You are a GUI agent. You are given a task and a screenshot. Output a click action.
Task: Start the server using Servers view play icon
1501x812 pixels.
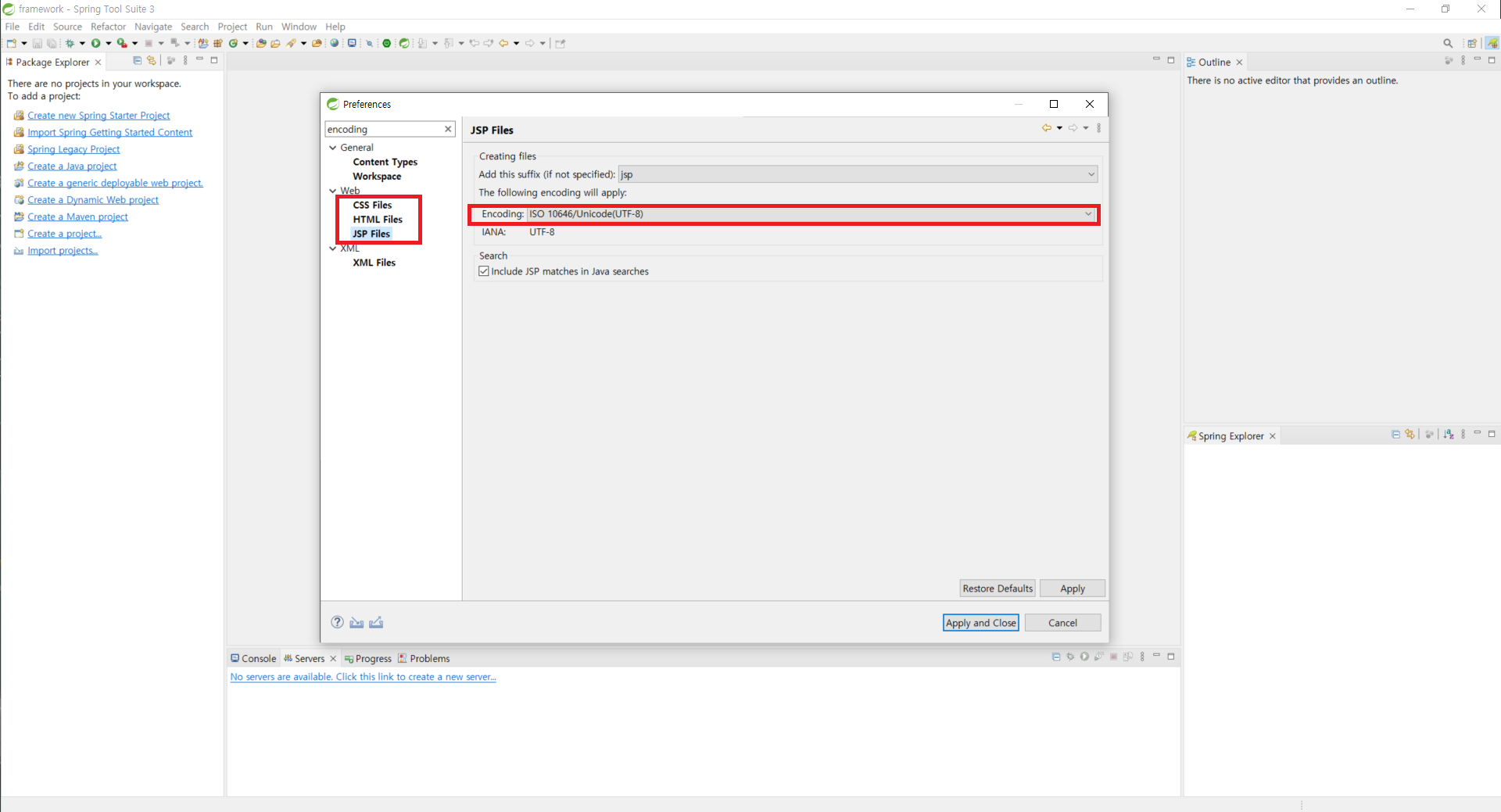[1084, 656]
